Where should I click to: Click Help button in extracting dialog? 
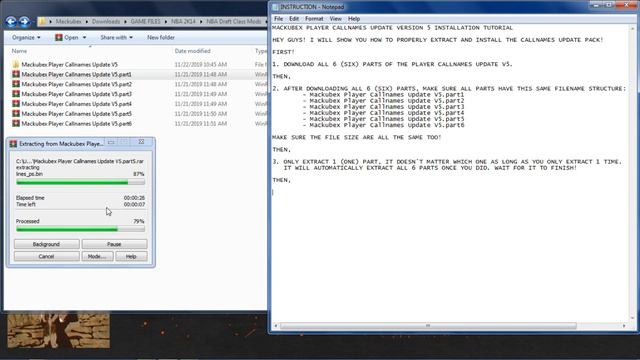pyautogui.click(x=131, y=256)
